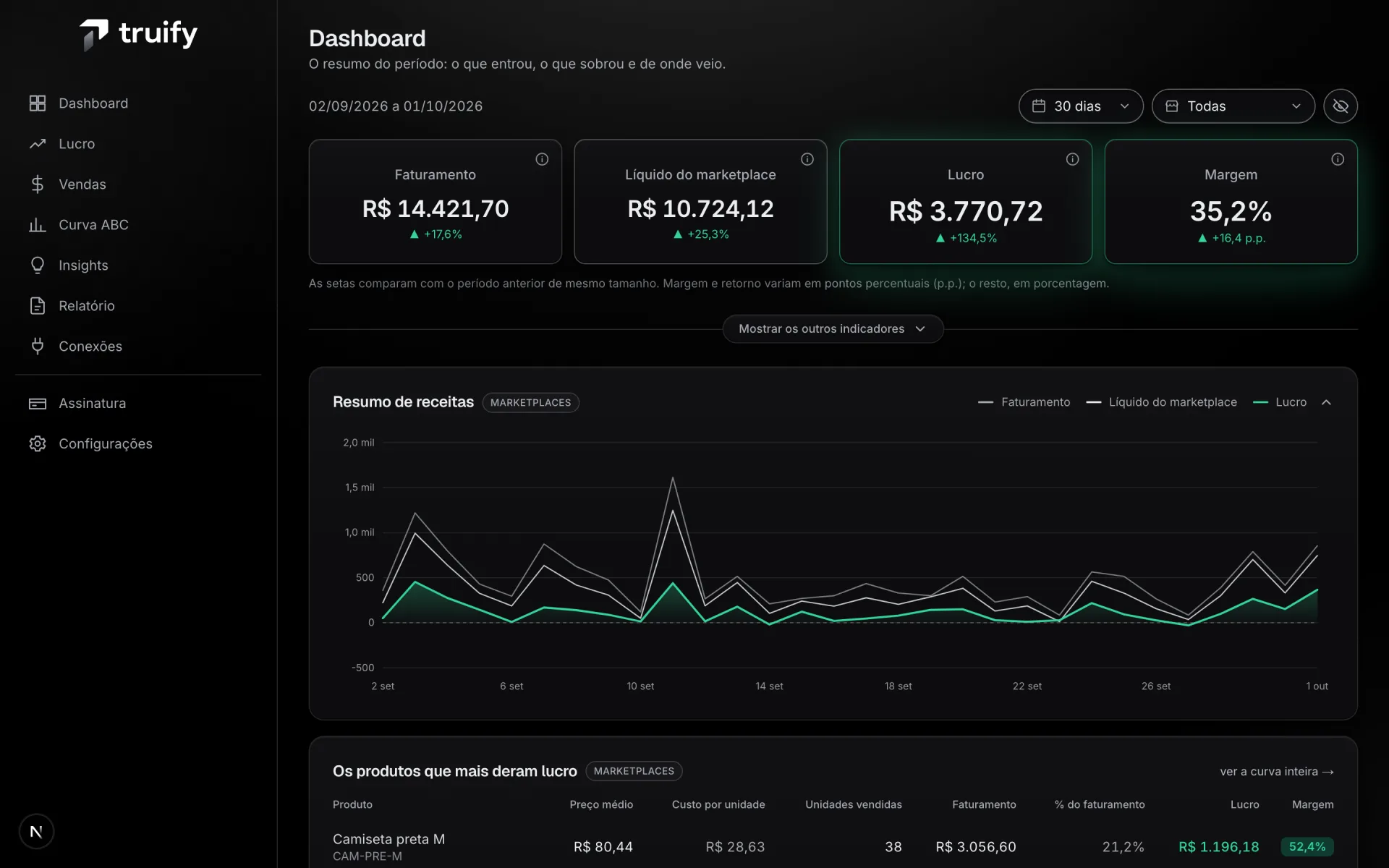Click the Configurações gear icon
This screenshot has height=868, width=1389.
[38, 444]
